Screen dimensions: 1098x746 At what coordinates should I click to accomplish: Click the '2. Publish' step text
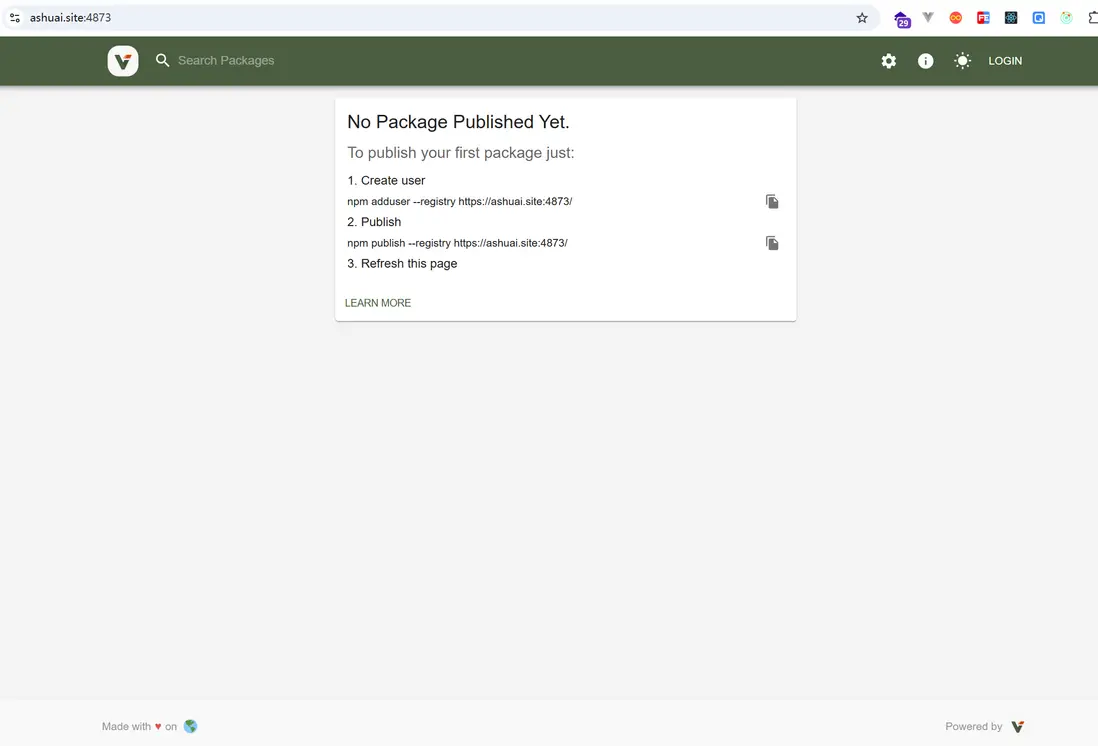point(374,222)
